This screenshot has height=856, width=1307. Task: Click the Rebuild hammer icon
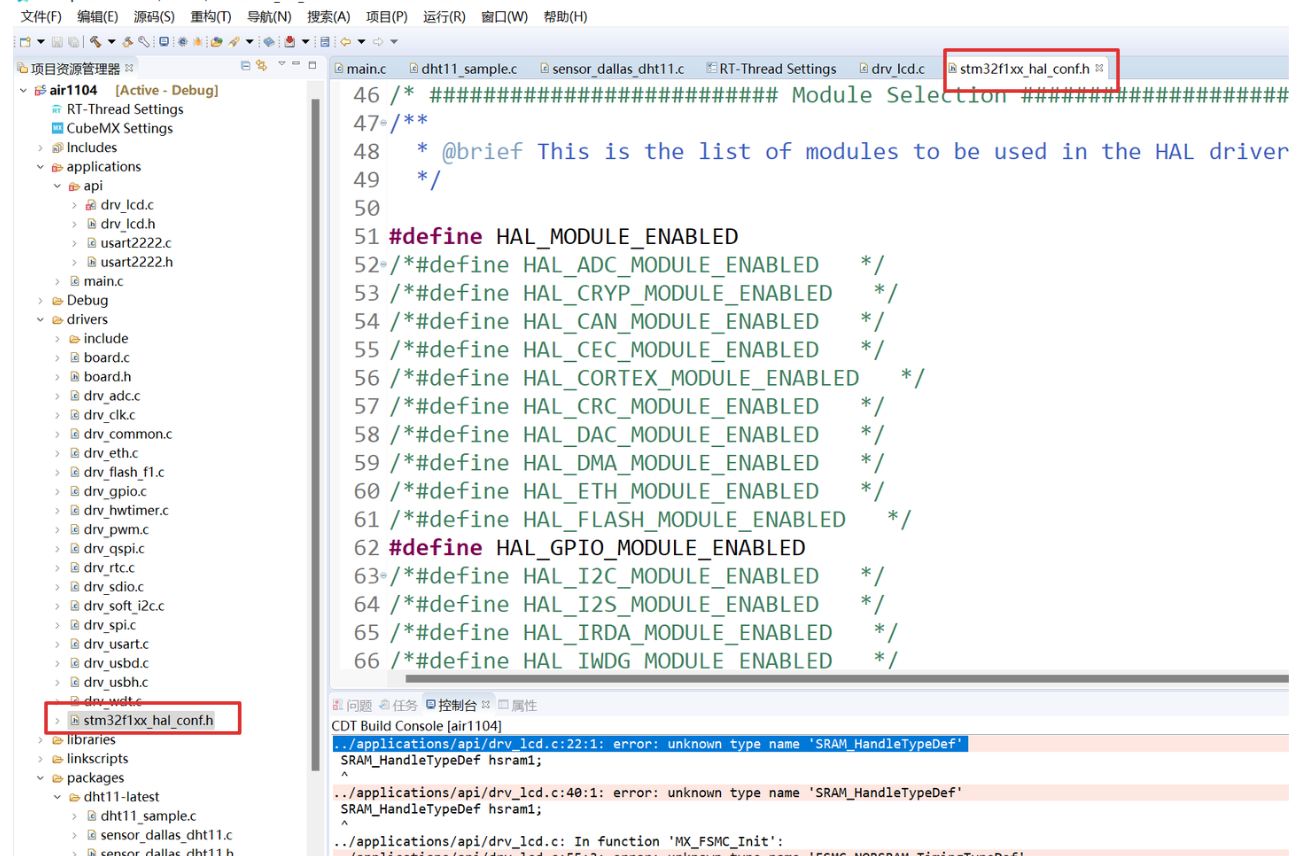pos(128,42)
